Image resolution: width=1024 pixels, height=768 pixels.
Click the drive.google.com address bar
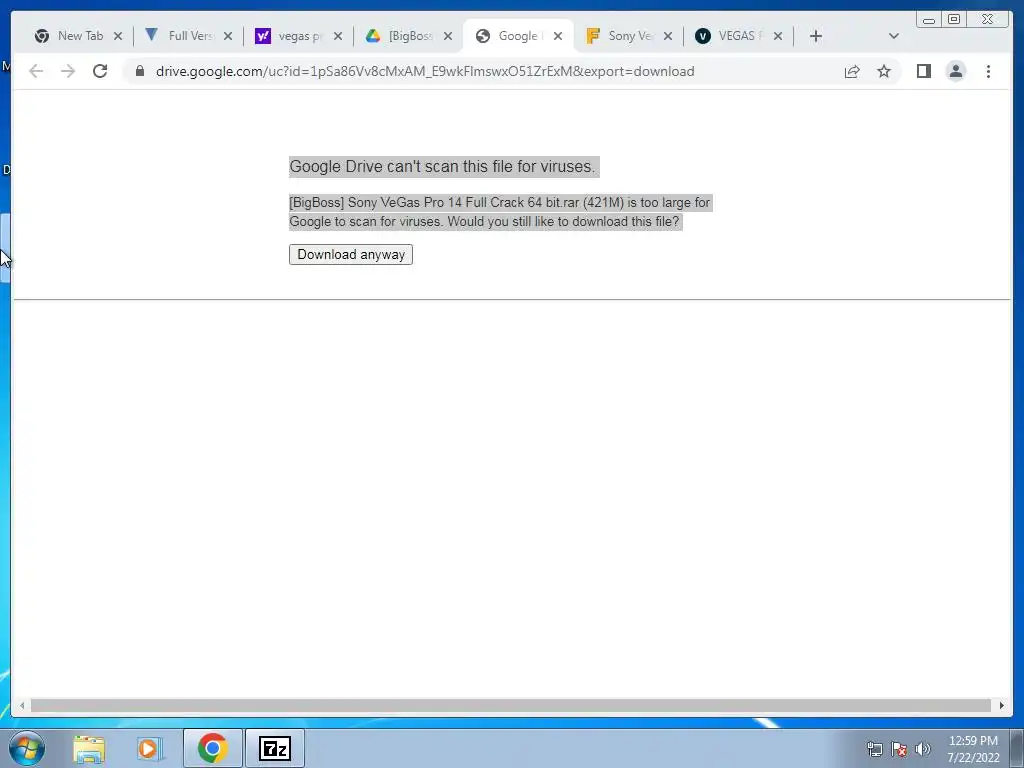(x=424, y=71)
